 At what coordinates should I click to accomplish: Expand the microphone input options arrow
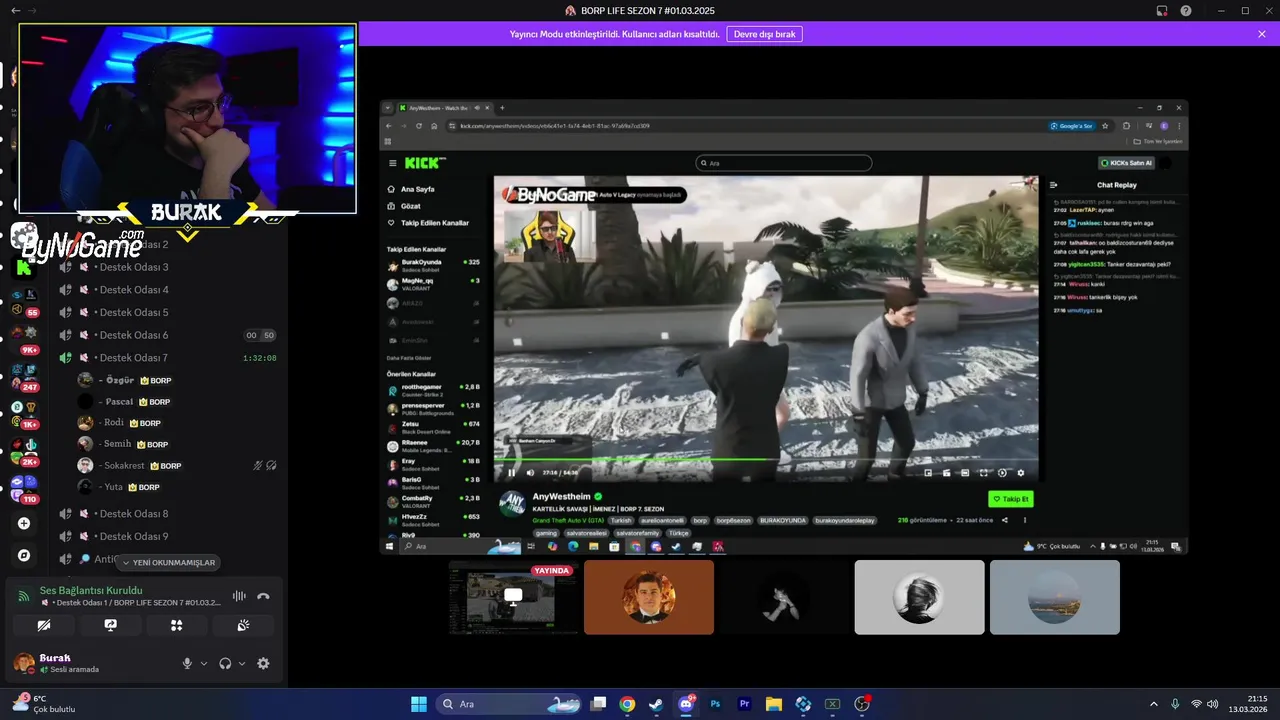pos(204,663)
